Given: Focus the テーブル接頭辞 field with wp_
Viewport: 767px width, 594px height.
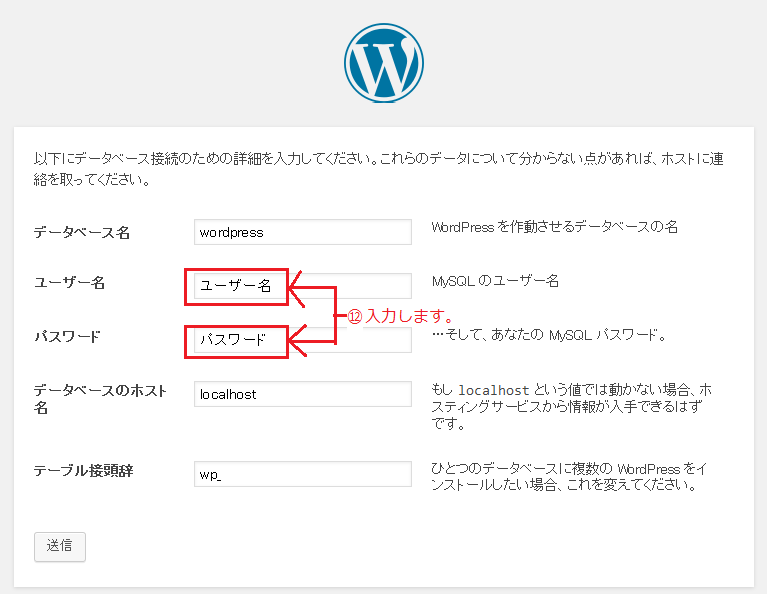Looking at the screenshot, I should pyautogui.click(x=303, y=474).
